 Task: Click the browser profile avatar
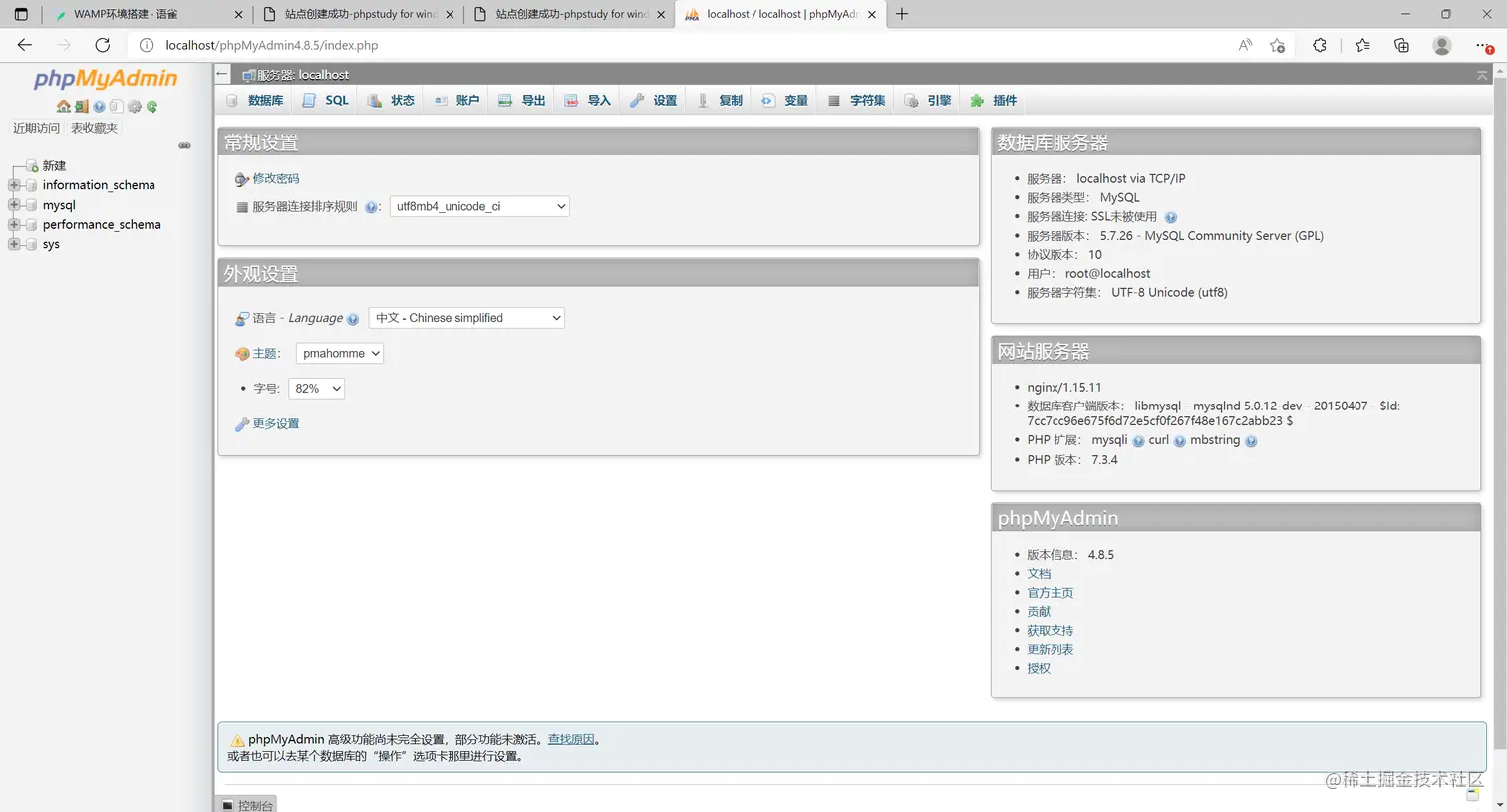1442,45
